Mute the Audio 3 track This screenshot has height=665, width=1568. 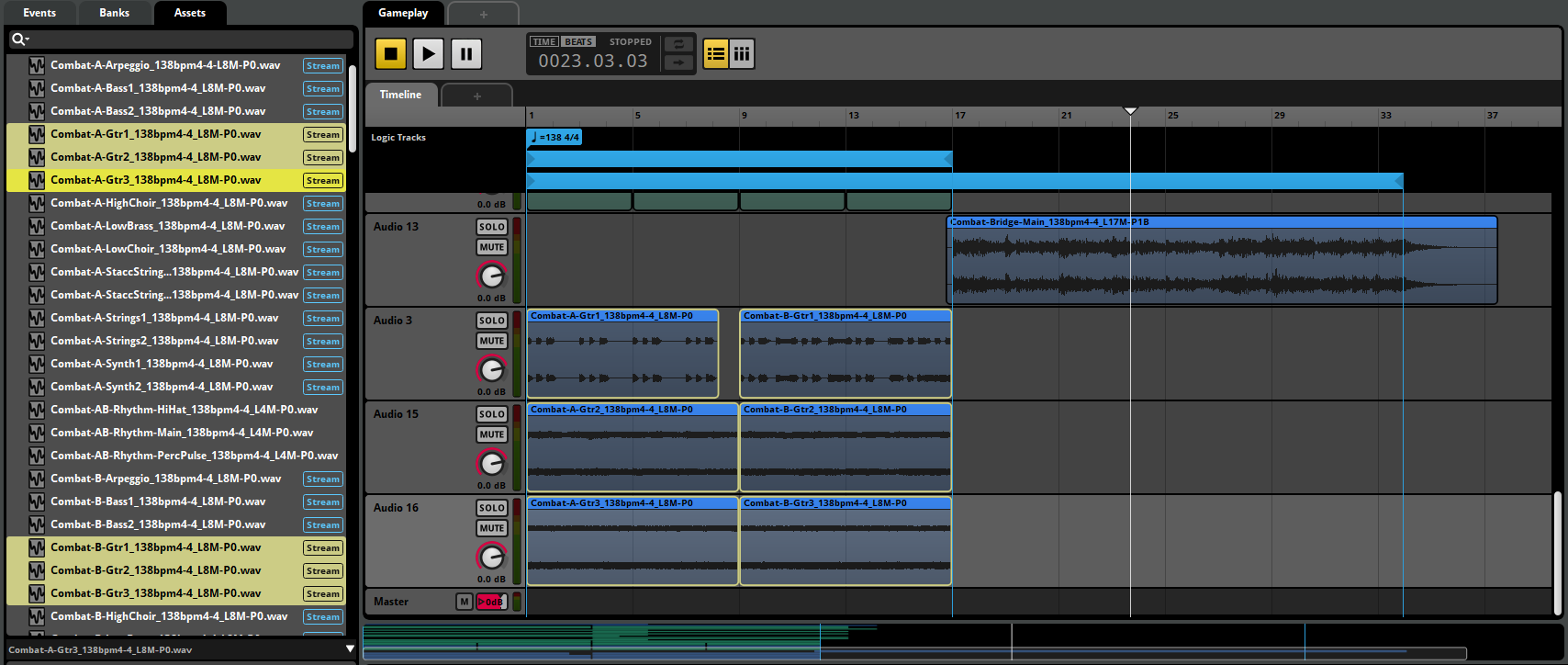tap(492, 341)
